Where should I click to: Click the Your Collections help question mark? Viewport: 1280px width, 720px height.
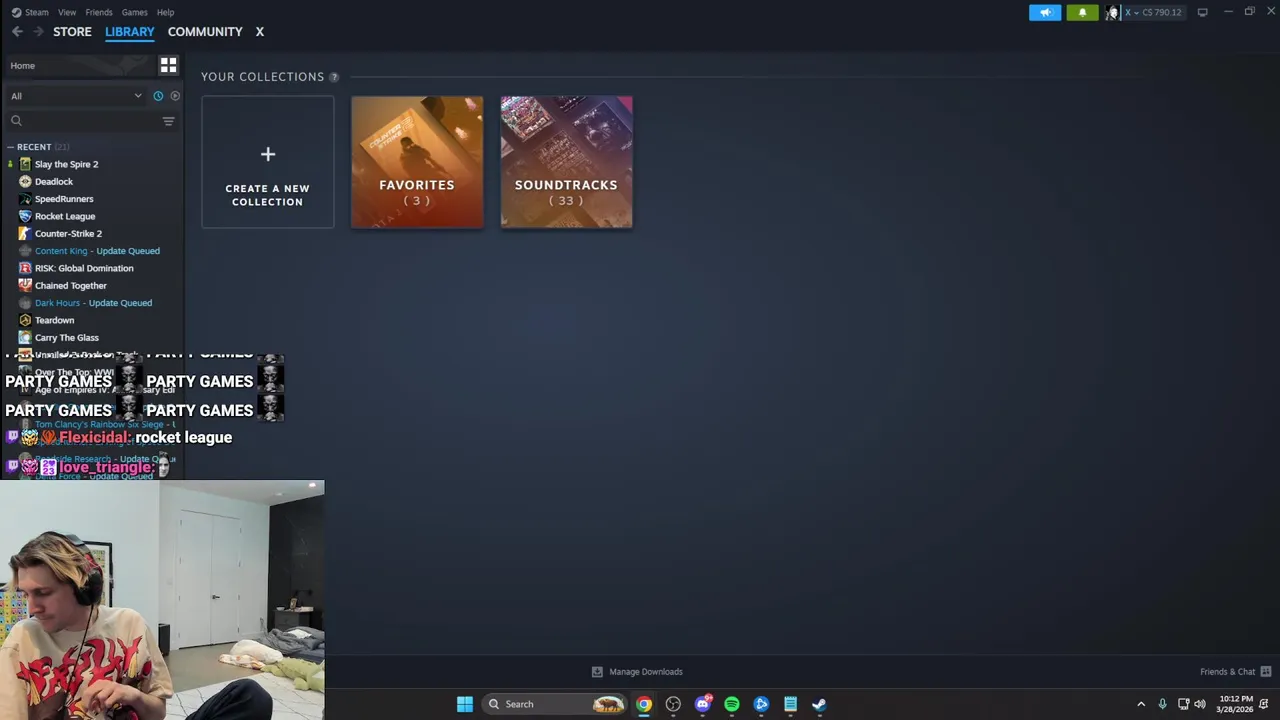(334, 77)
